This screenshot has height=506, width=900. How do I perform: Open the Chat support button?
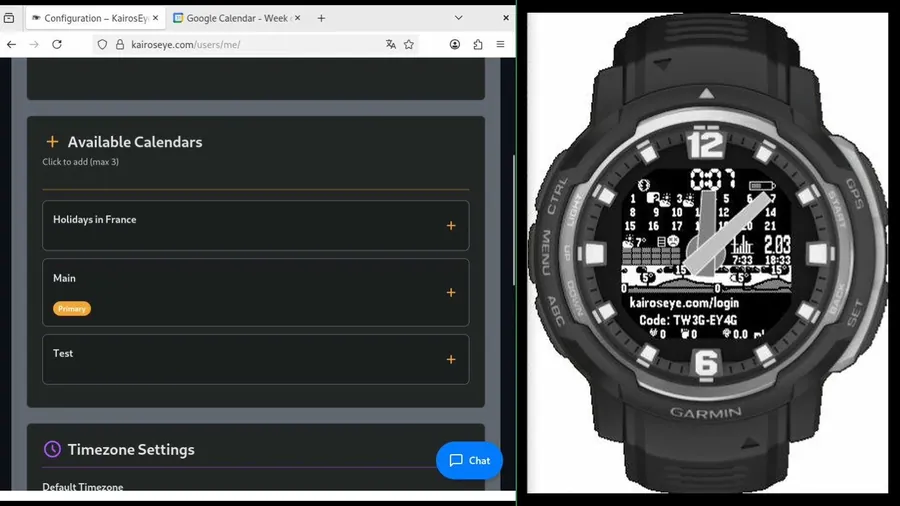tap(469, 461)
